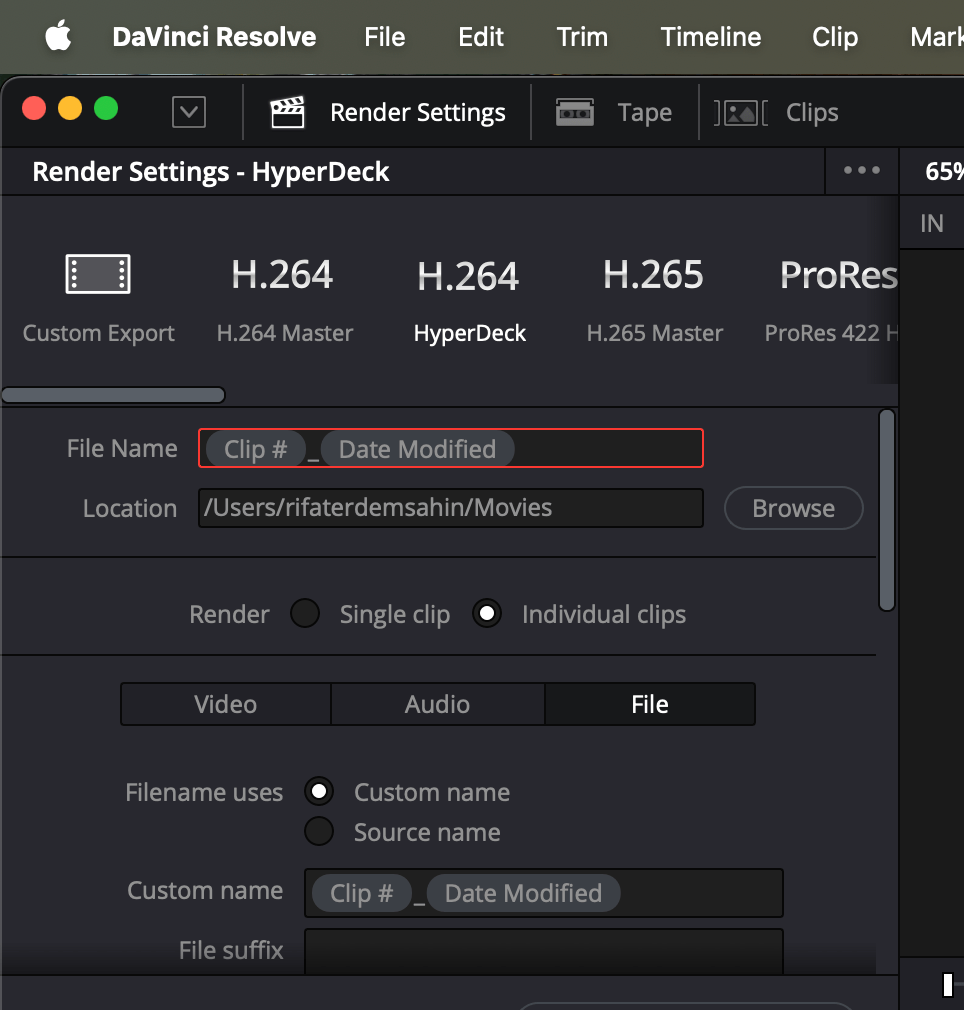Open the three-dot options menu

tap(862, 170)
